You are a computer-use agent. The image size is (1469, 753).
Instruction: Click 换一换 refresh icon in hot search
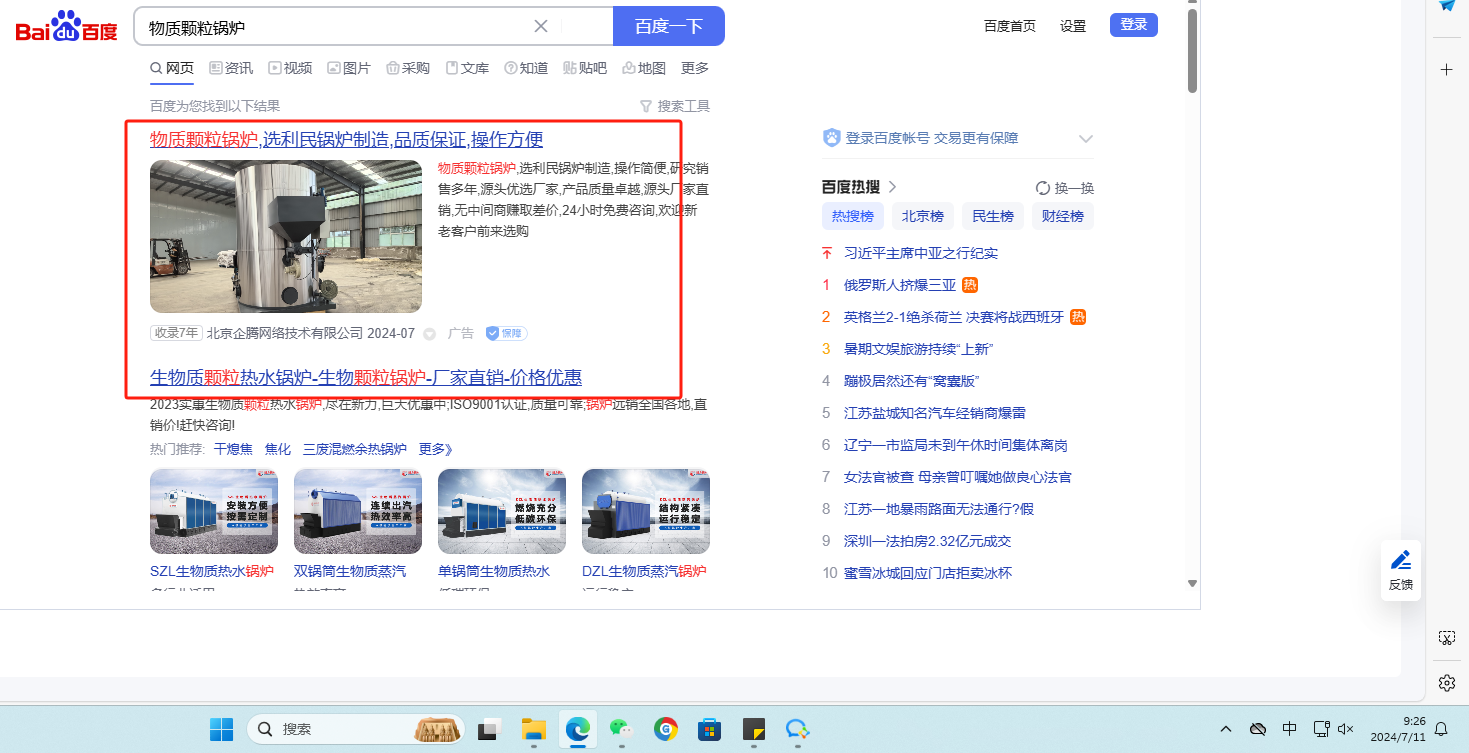click(1043, 188)
